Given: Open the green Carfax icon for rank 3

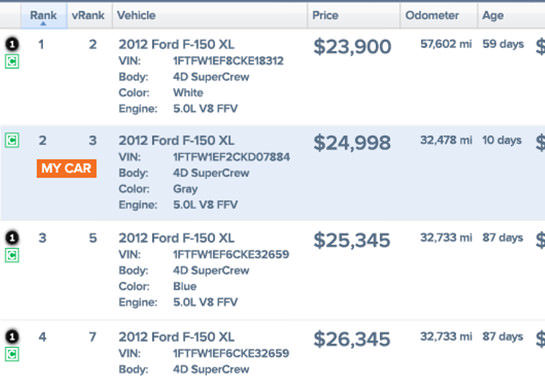Looking at the screenshot, I should coord(12,255).
